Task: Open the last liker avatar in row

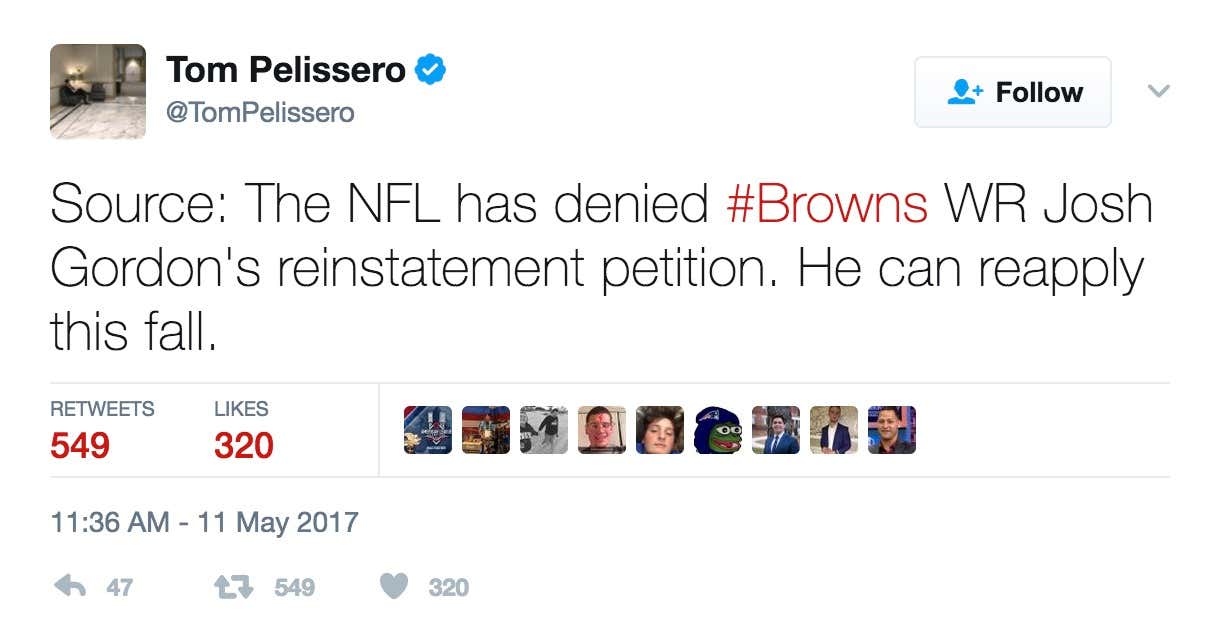Action: [892, 430]
